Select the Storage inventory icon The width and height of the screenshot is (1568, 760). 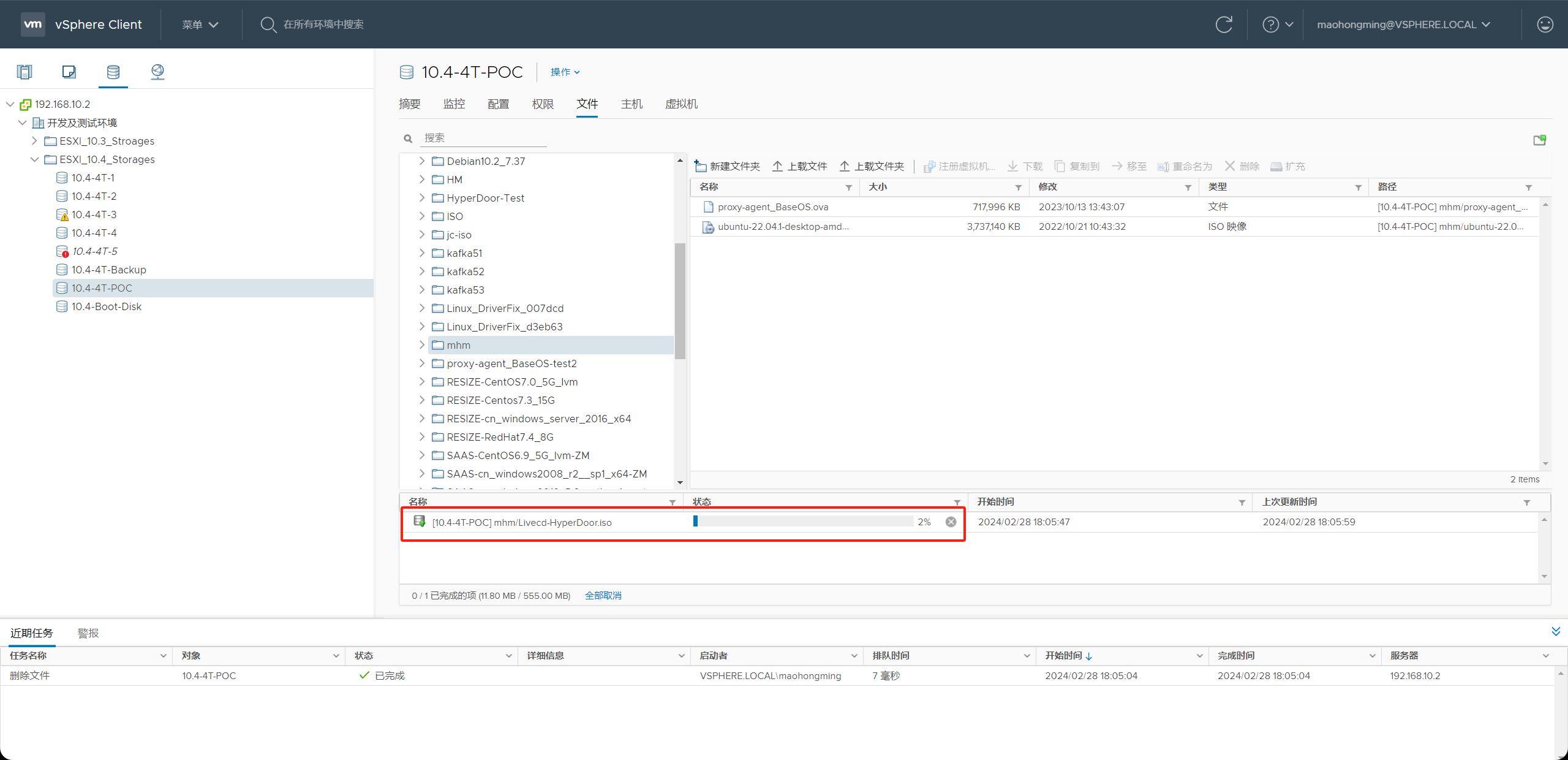click(113, 72)
